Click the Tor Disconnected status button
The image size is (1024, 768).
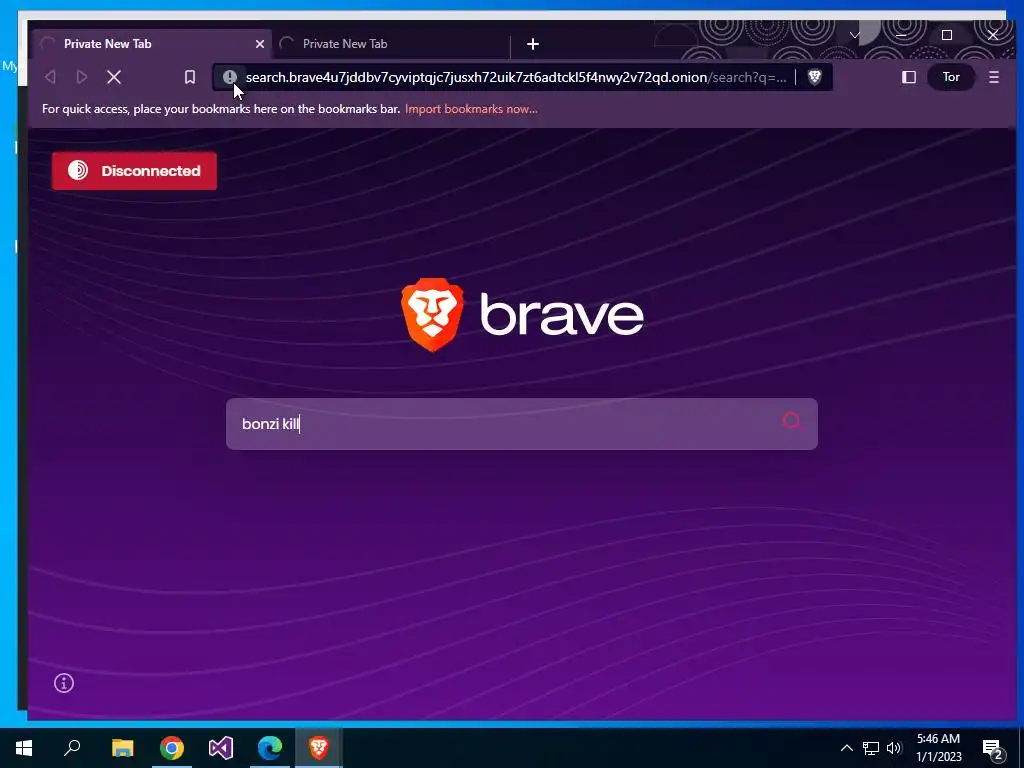pyautogui.click(x=135, y=171)
